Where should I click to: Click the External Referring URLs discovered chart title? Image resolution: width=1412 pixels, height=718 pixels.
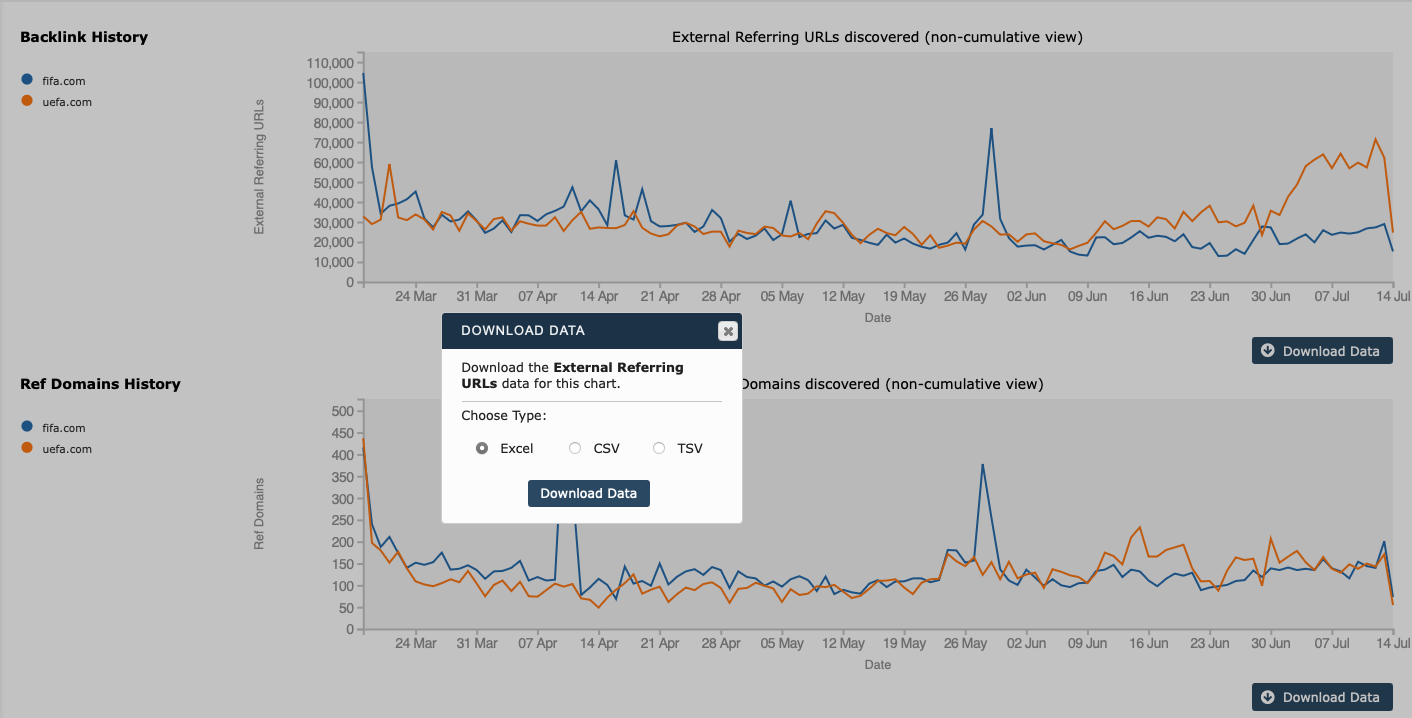(877, 37)
